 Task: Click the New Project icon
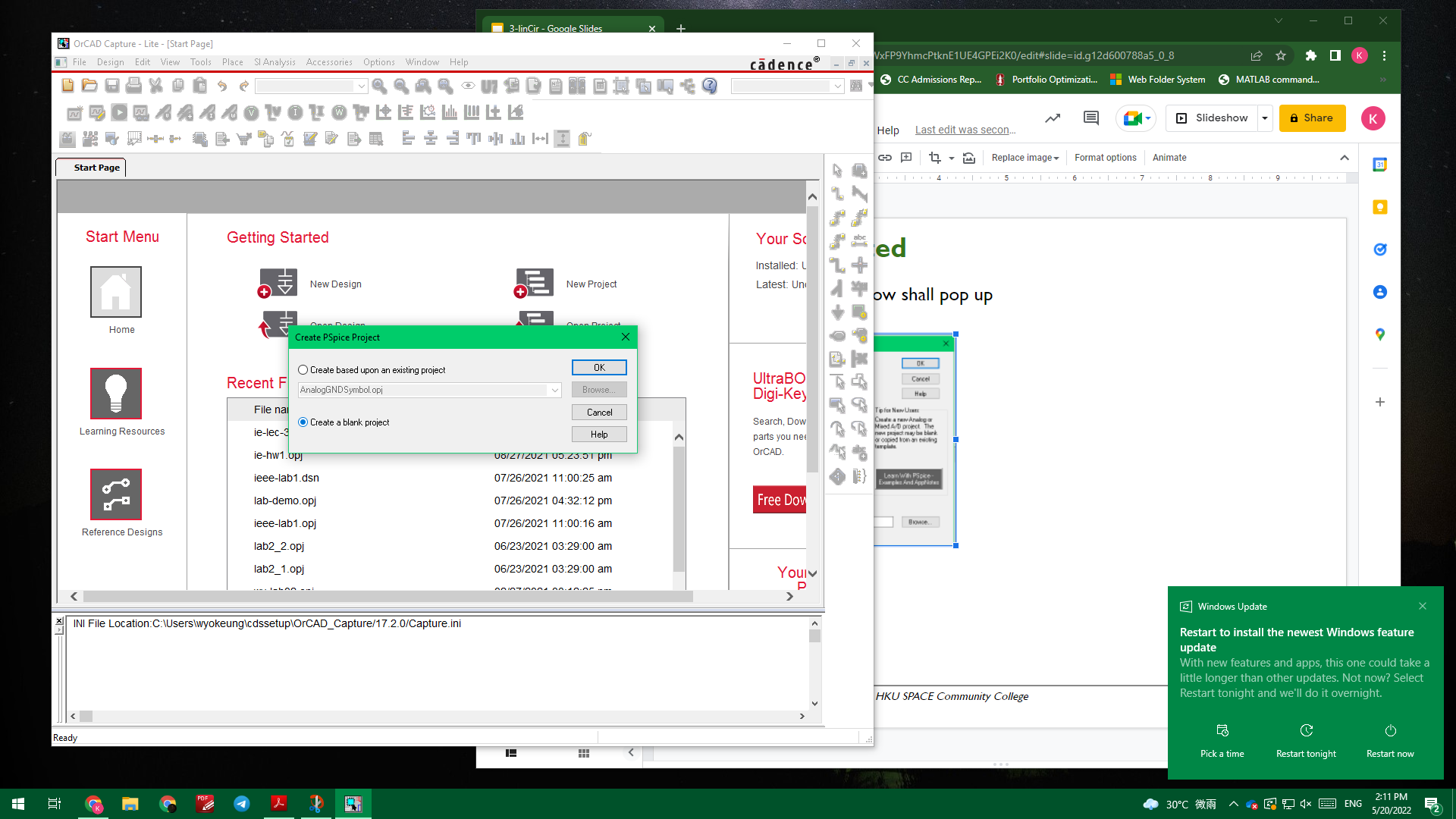[534, 284]
